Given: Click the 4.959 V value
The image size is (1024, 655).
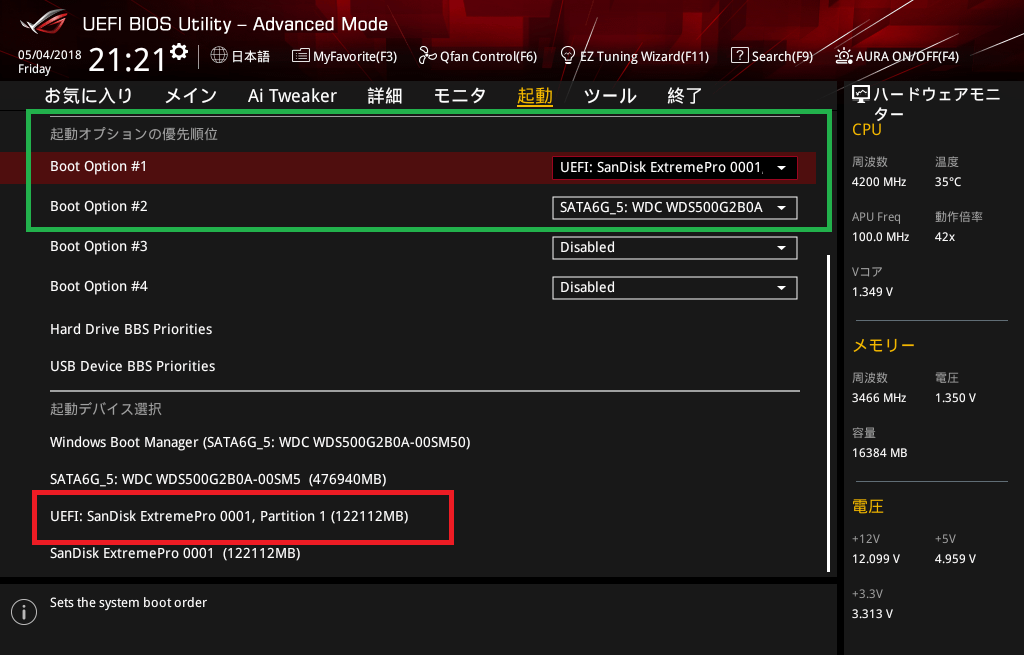Looking at the screenshot, I should (x=955, y=559).
